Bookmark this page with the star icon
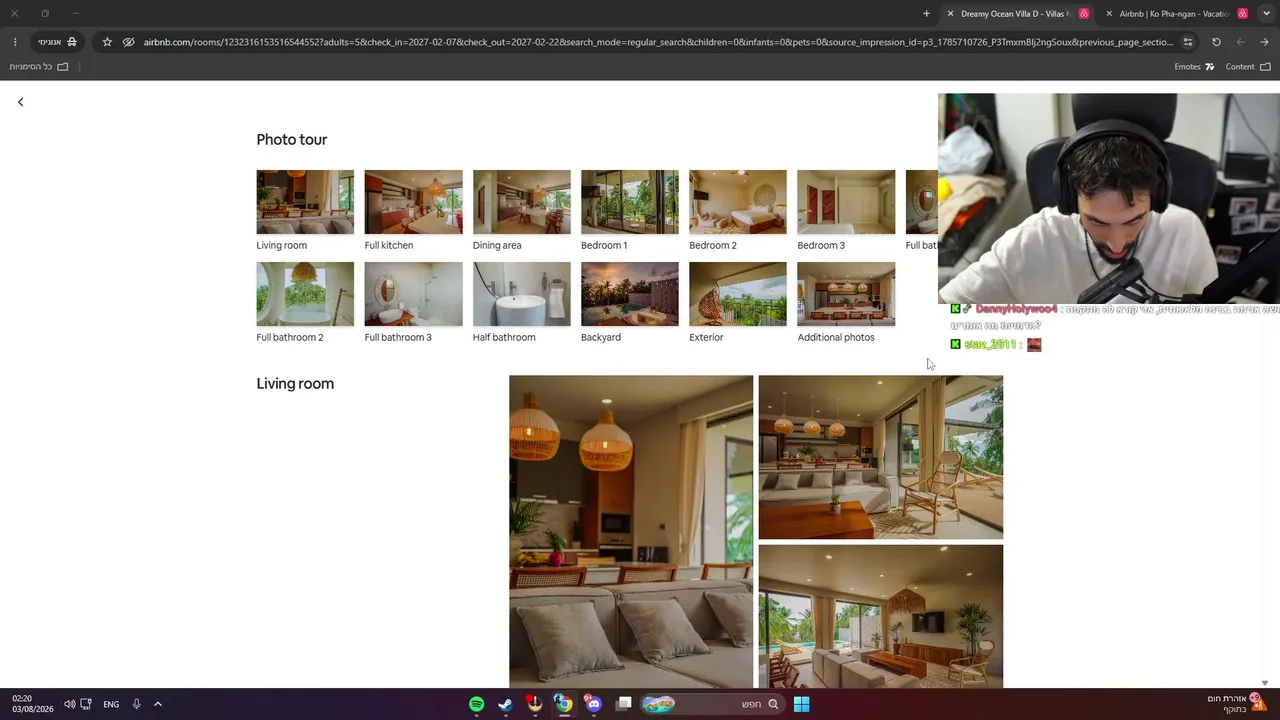Viewport: 1280px width, 720px height. tap(107, 42)
